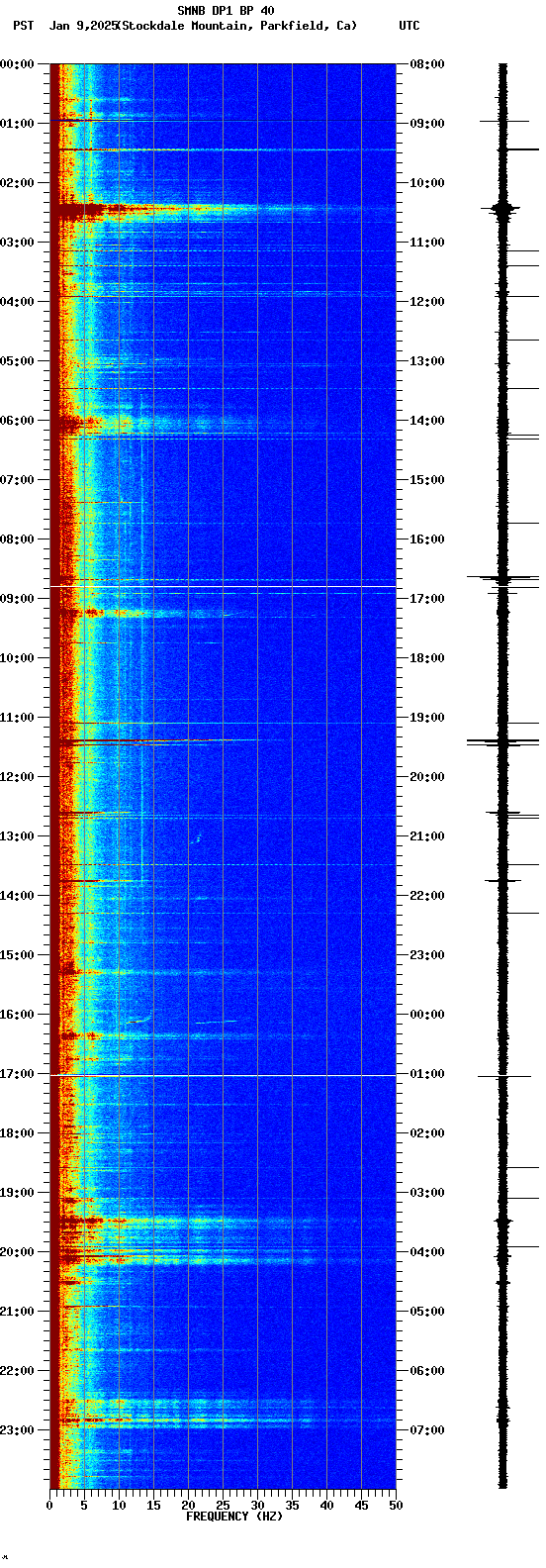The width and height of the screenshot is (546, 1568).
Task: Select the Stockdale Mountain, Parkfield, Ca label
Action: point(237,26)
